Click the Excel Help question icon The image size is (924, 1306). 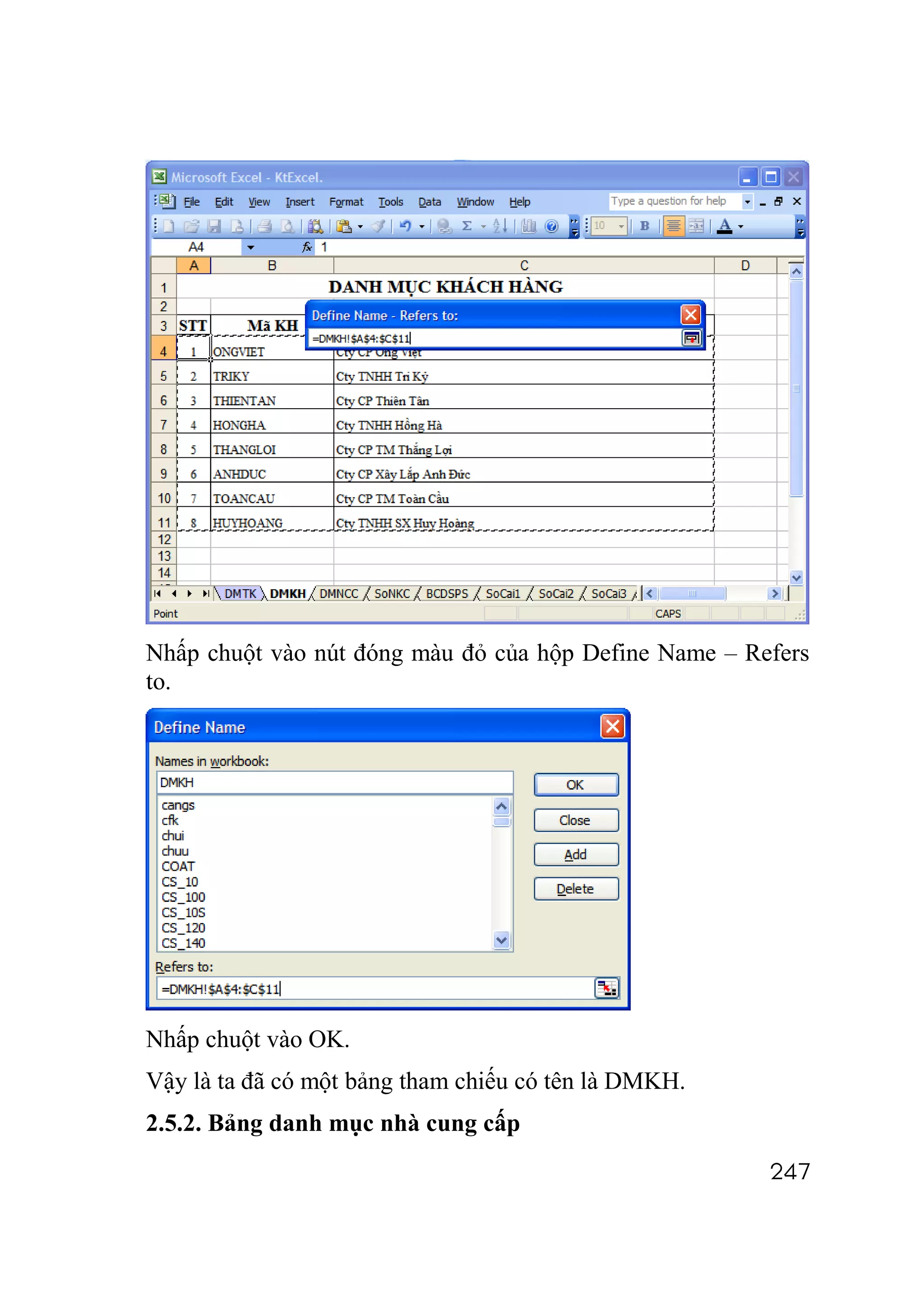point(551,226)
